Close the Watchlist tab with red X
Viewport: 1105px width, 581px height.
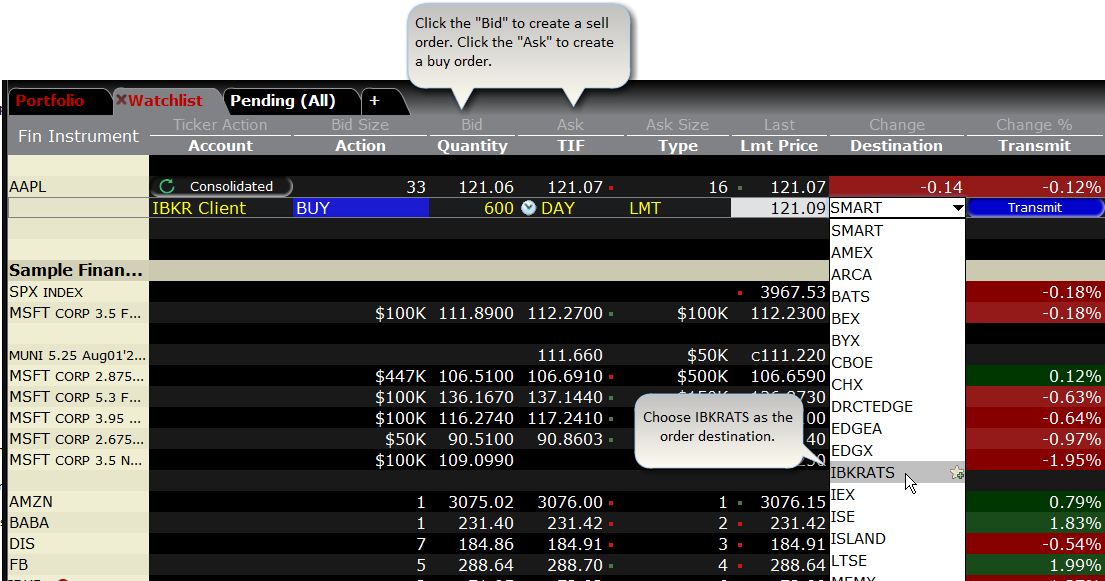121,100
